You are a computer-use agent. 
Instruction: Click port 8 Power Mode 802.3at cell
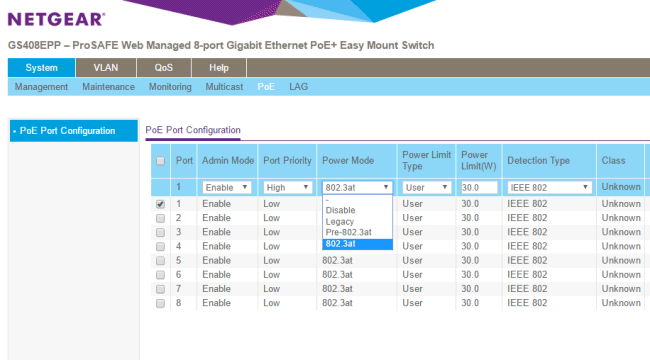337,303
